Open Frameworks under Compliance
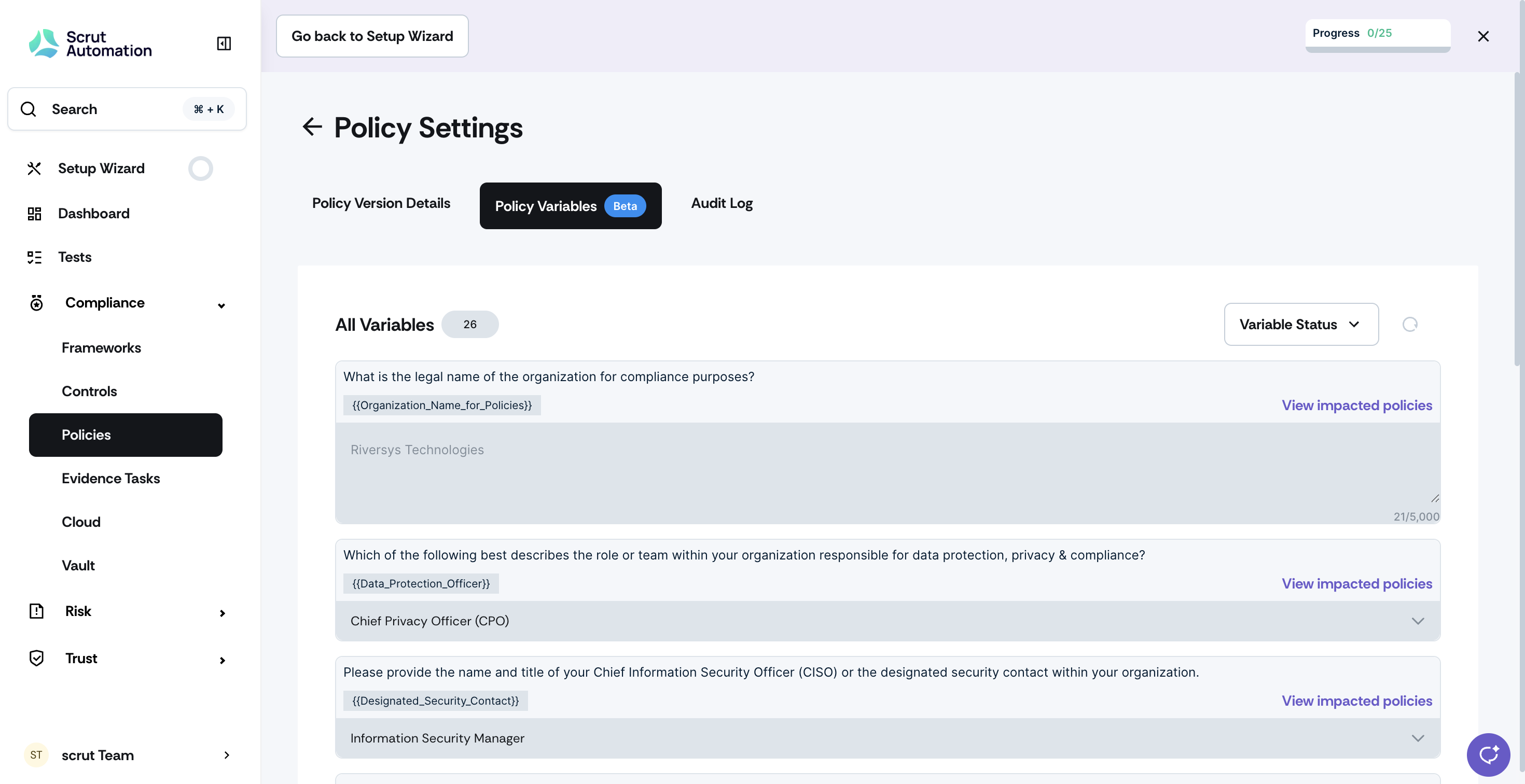This screenshot has width=1525, height=784. coord(101,348)
